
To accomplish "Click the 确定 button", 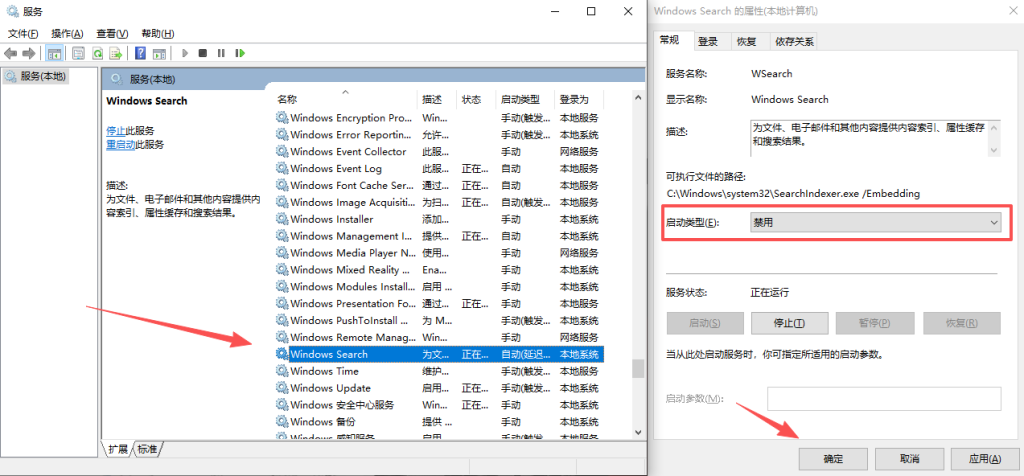I will coord(833,458).
